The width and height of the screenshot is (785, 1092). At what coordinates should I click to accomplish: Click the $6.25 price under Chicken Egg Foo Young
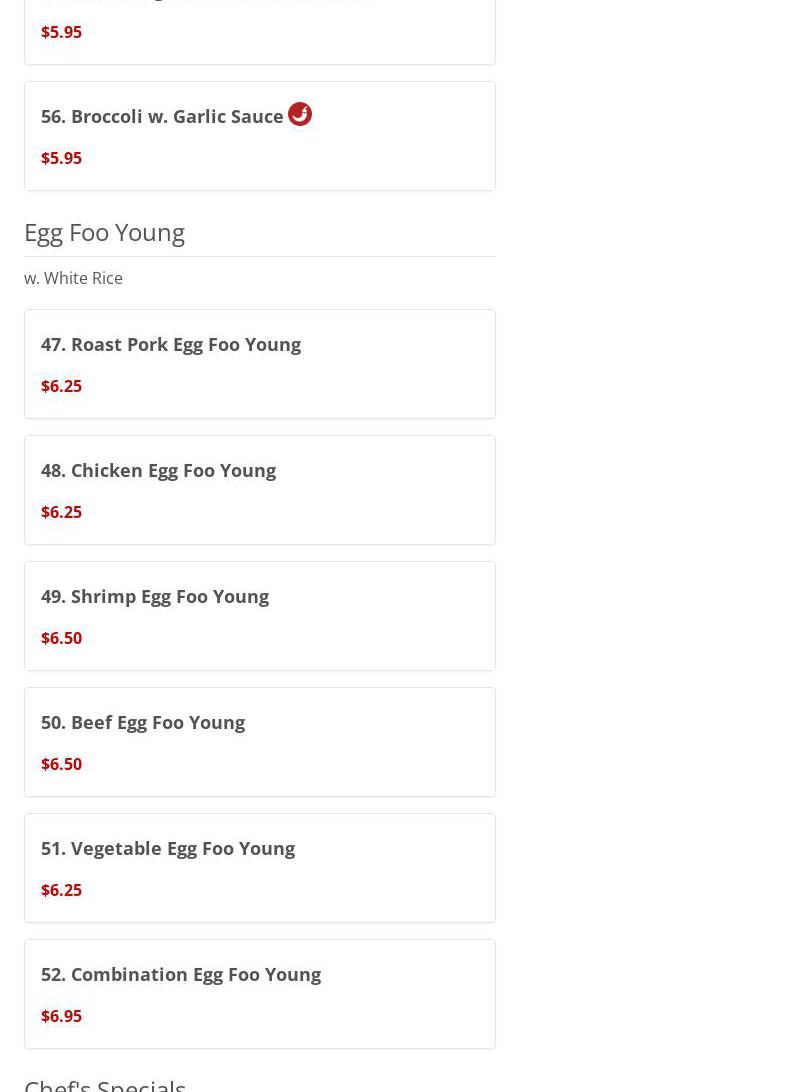pyautogui.click(x=61, y=512)
